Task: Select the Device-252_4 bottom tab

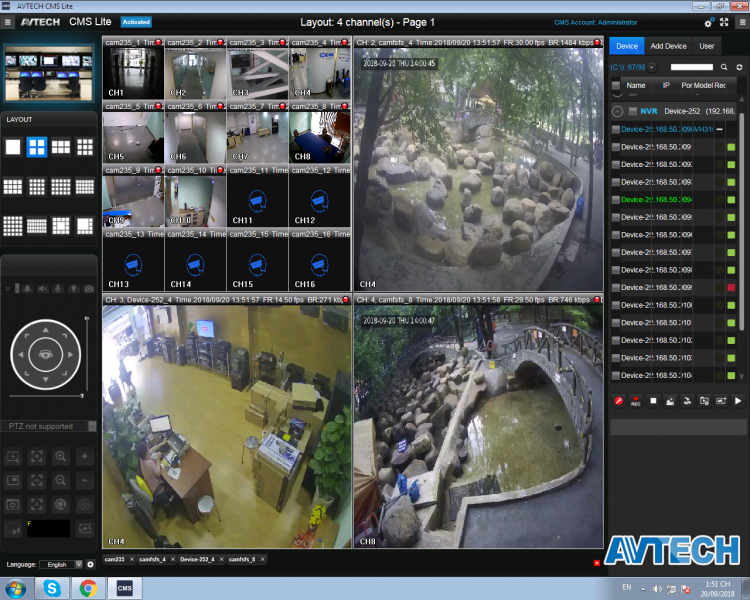Action: [x=197, y=559]
